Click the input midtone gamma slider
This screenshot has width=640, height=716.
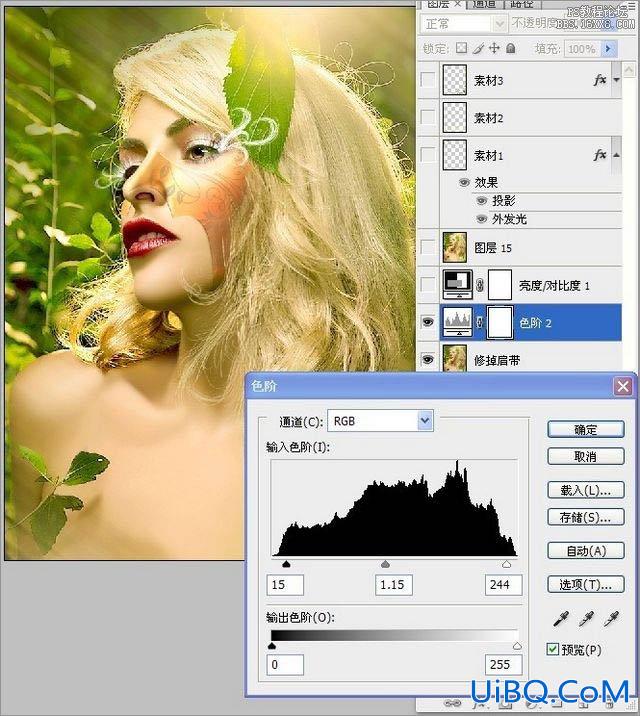tap(385, 564)
